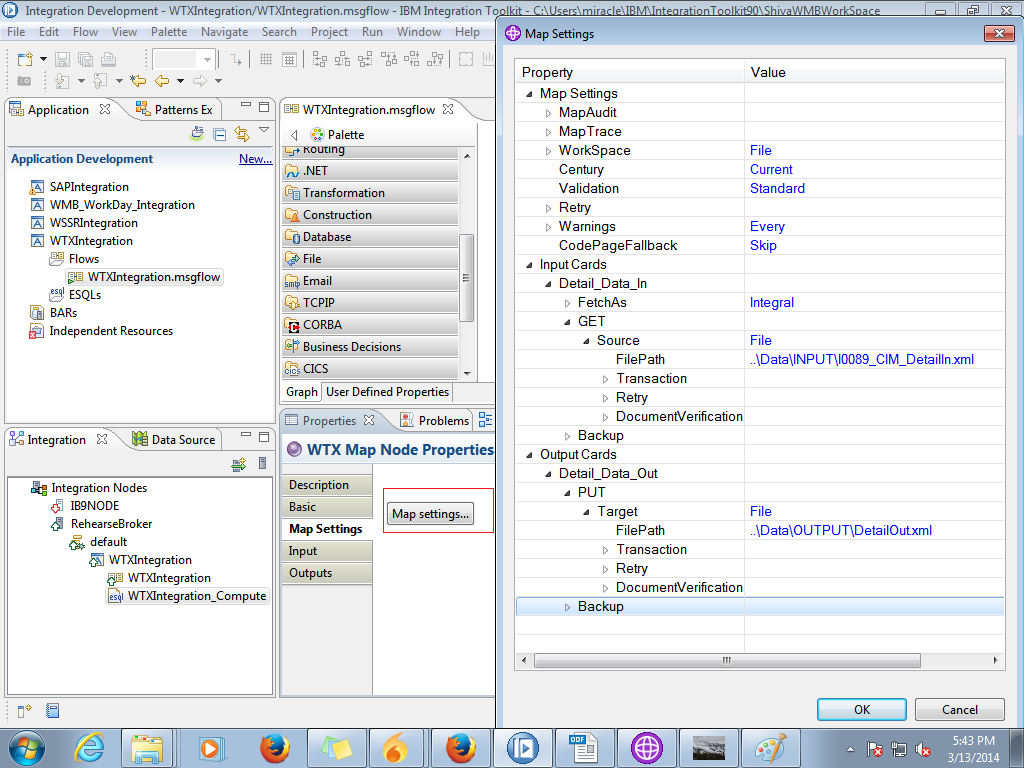This screenshot has width=1024, height=768.
Task: Select the IB9NODE integration node
Action: 95,505
